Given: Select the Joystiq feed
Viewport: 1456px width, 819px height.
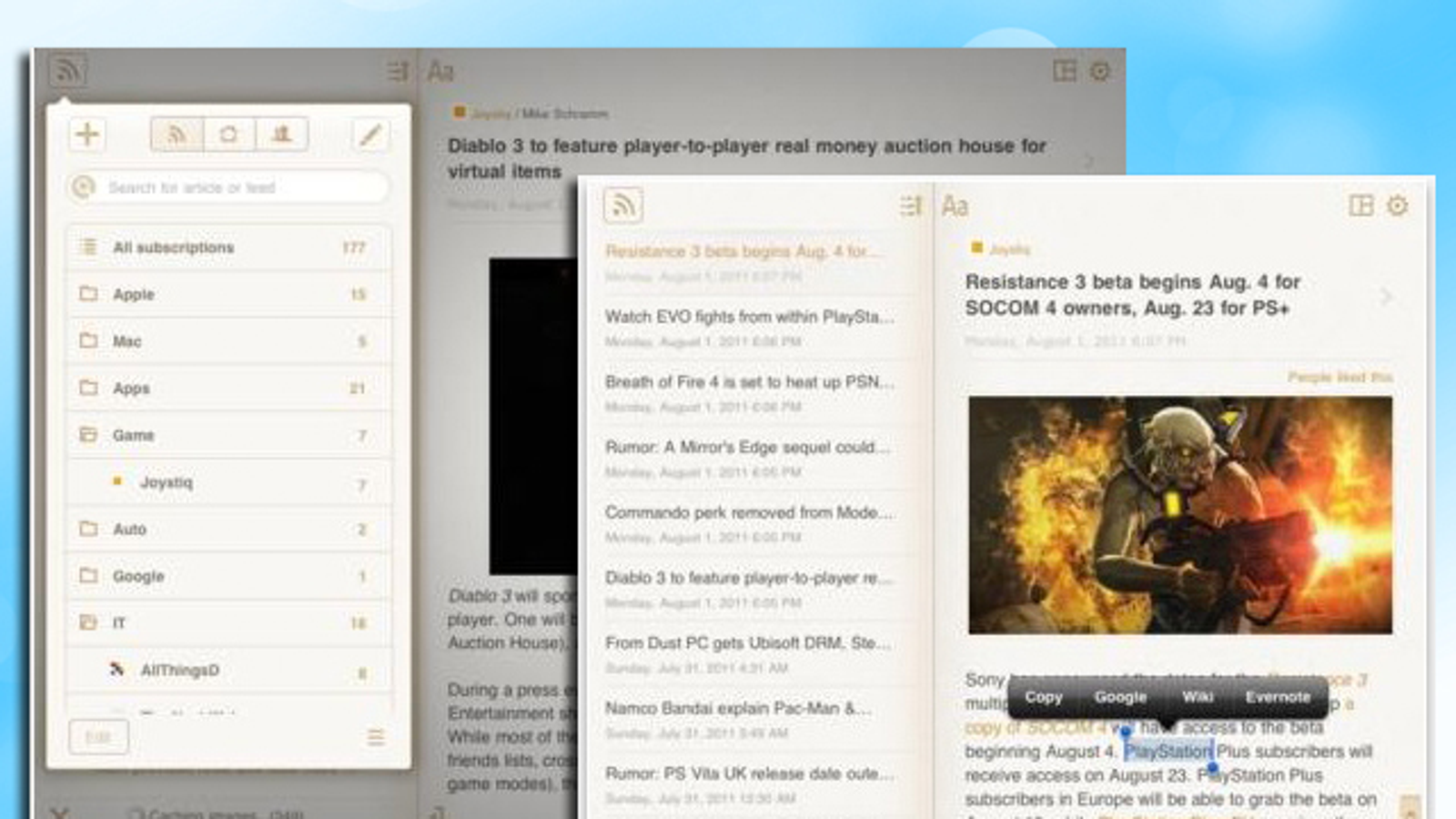Looking at the screenshot, I should (228, 482).
